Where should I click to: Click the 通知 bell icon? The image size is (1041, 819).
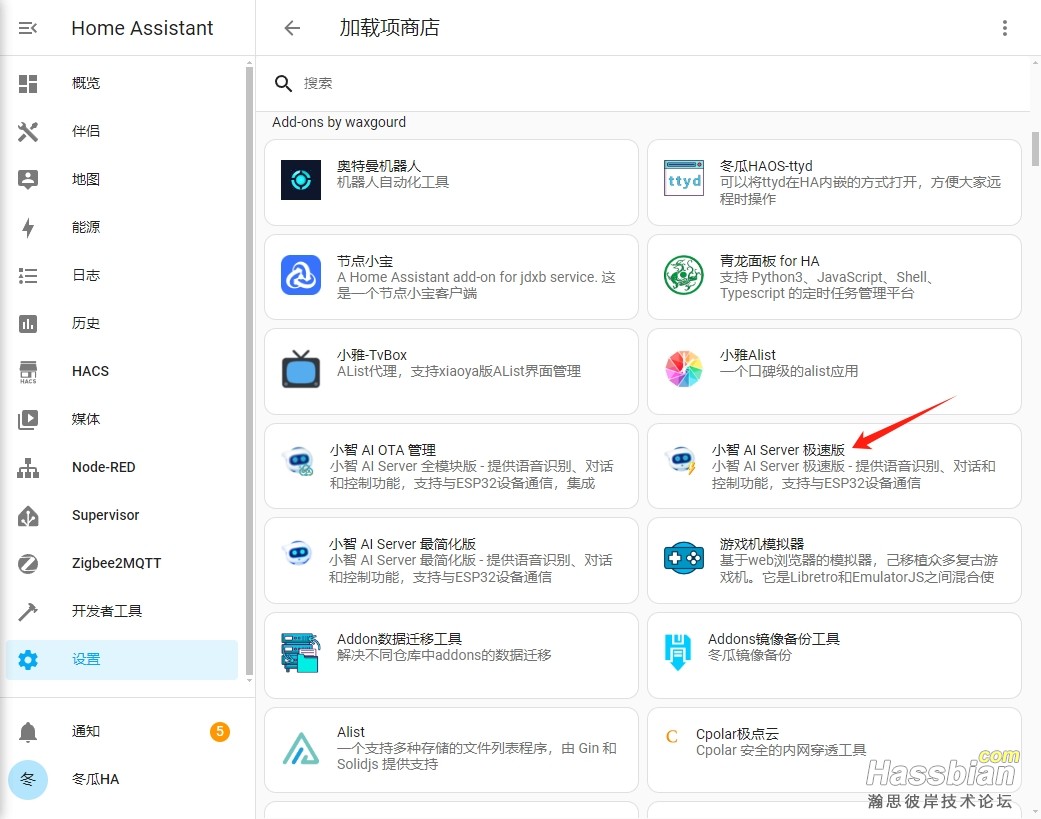pos(28,731)
